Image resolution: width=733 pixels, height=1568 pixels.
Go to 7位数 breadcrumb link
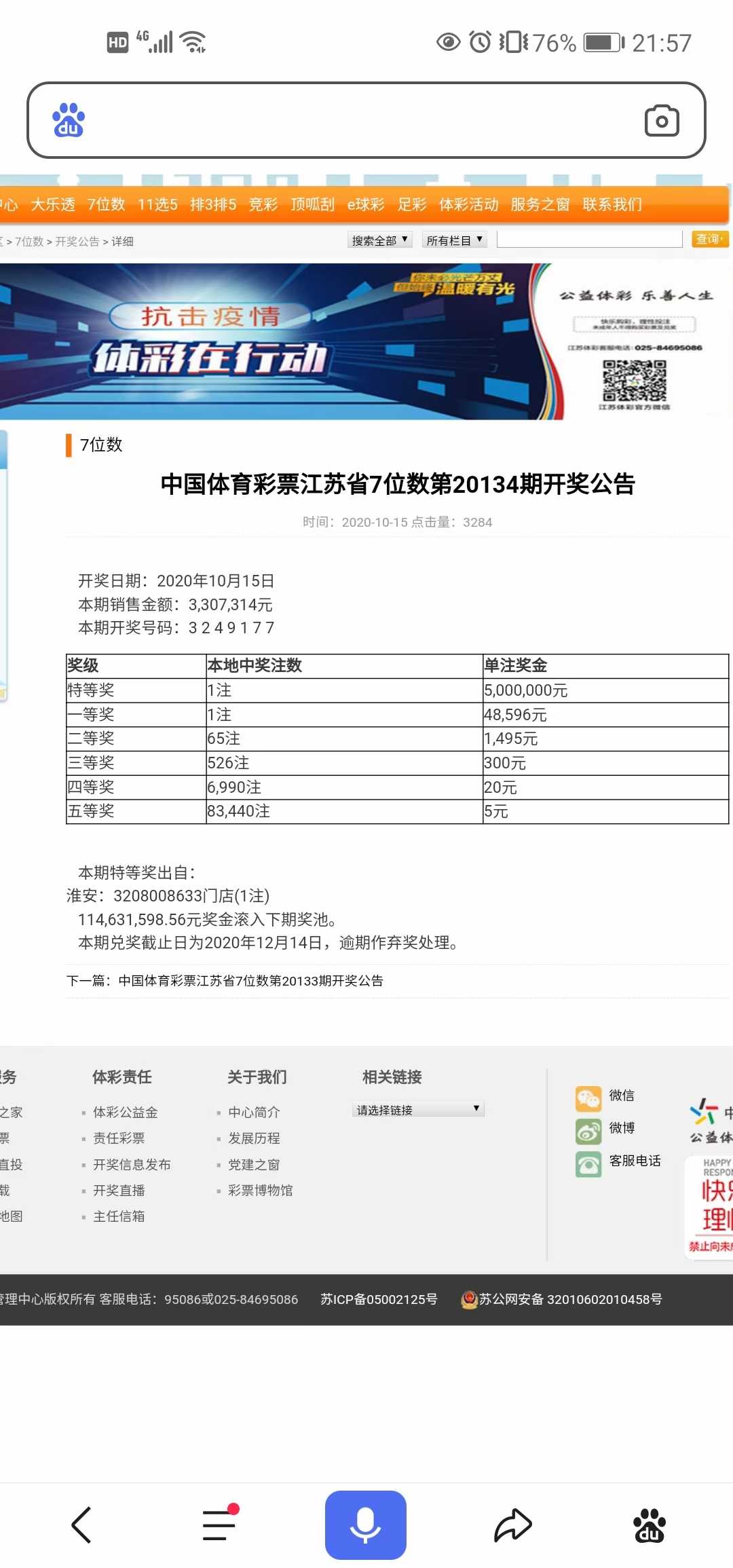29,242
